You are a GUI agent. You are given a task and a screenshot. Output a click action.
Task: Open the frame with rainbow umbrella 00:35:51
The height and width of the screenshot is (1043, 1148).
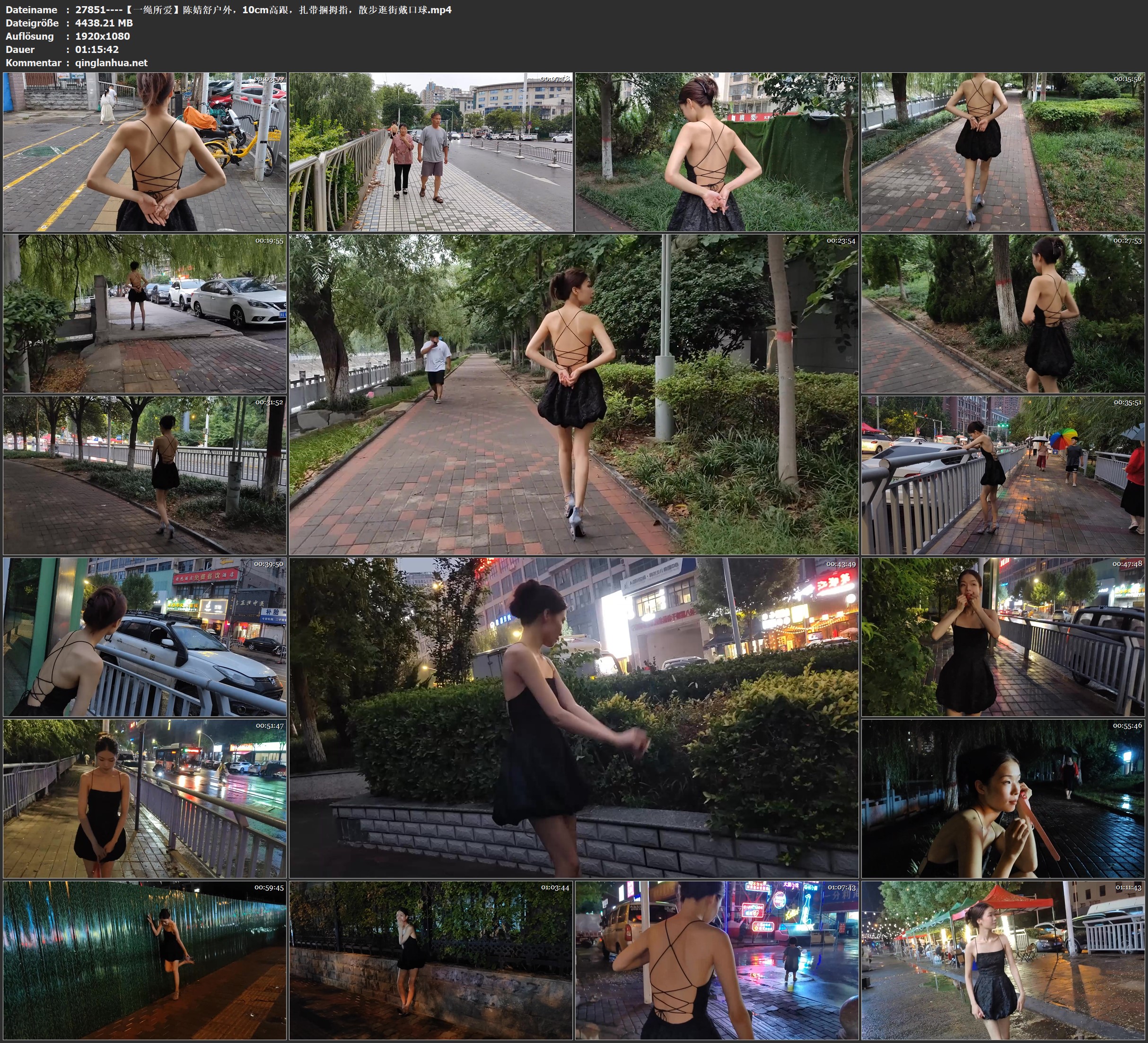(1003, 475)
